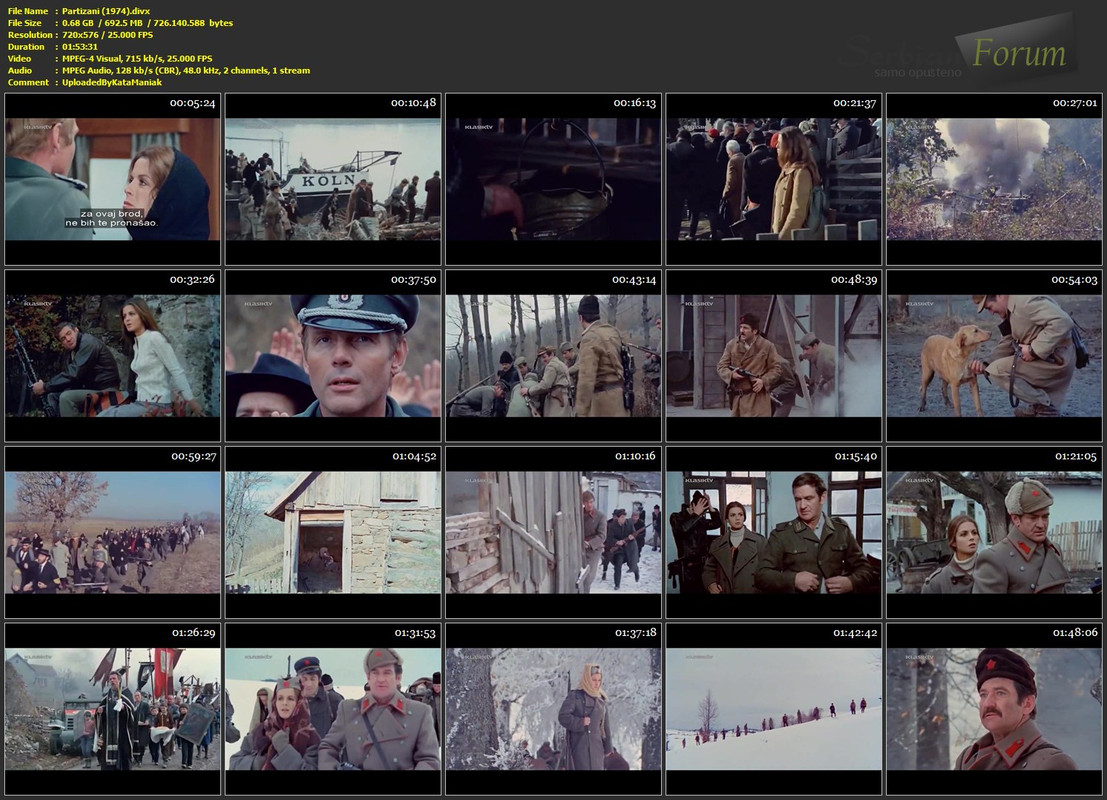Screen dimensions: 1107x800
Task: Click the resolution value '720x576 / 25.000 FPS'
Action: [x=107, y=35]
